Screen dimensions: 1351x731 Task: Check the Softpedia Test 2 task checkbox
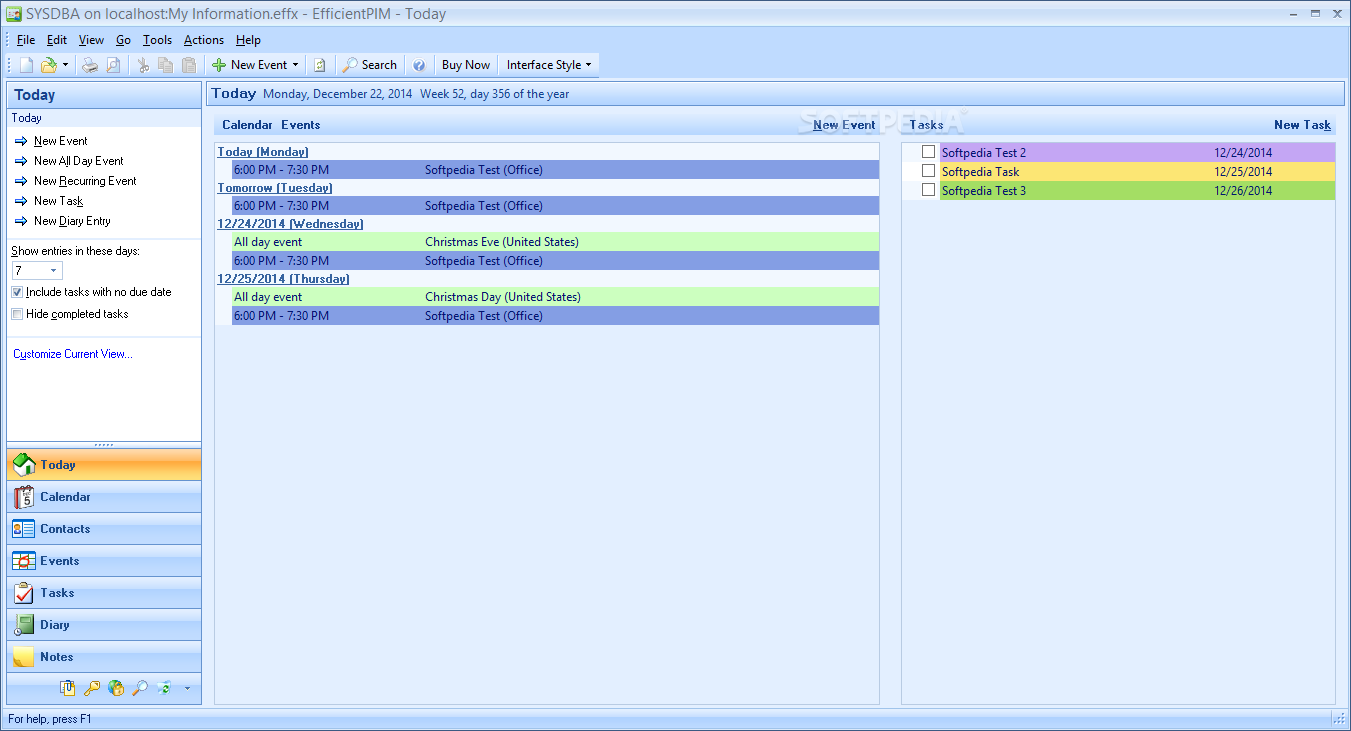tap(929, 152)
